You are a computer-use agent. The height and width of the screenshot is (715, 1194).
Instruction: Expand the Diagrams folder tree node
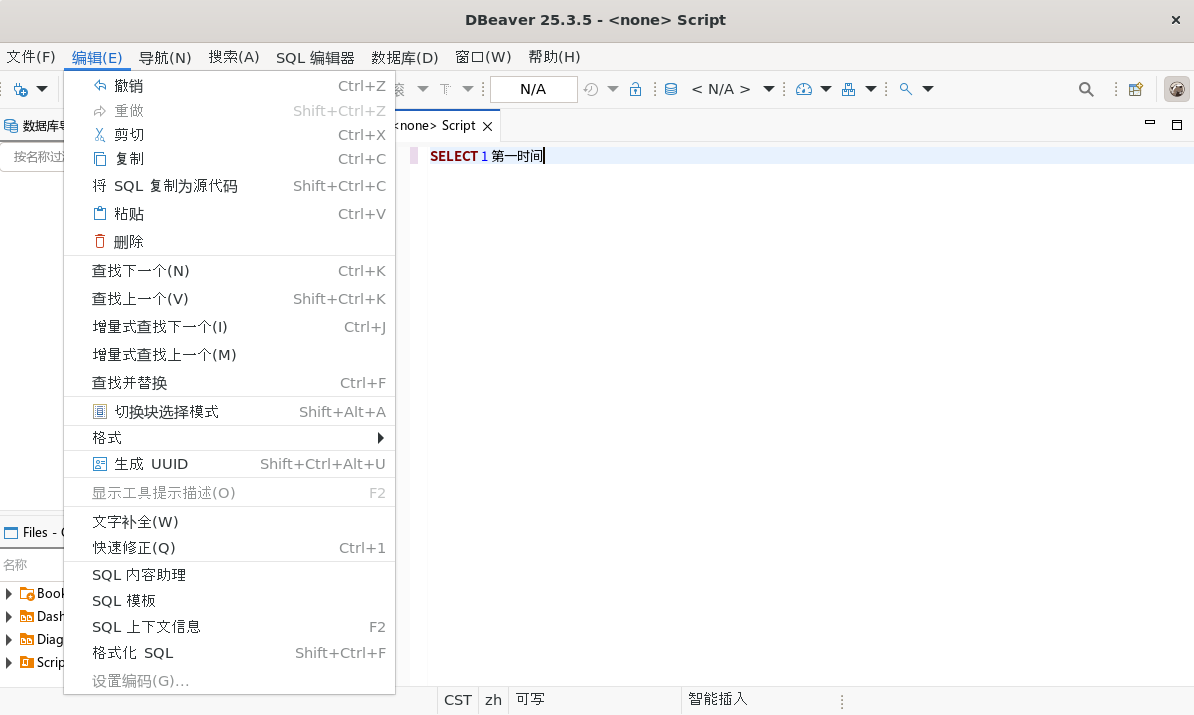(x=8, y=640)
